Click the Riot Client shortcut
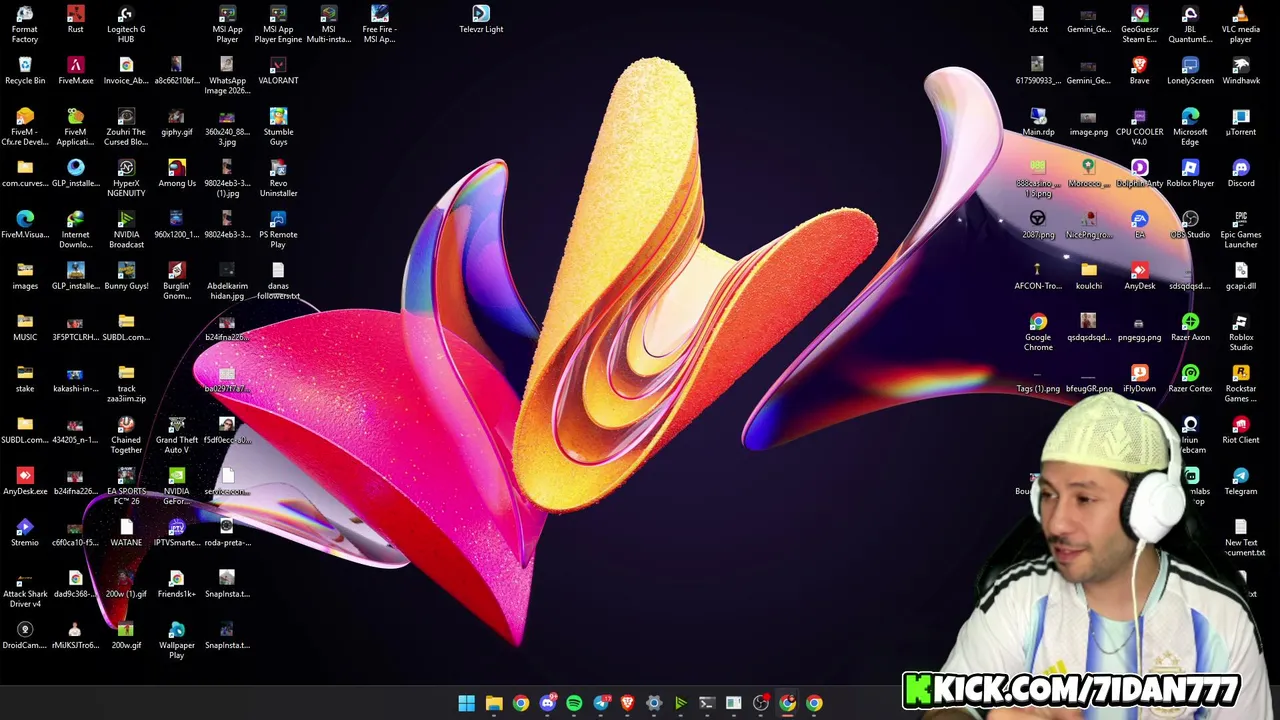The width and height of the screenshot is (1280, 720). [x=1241, y=430]
